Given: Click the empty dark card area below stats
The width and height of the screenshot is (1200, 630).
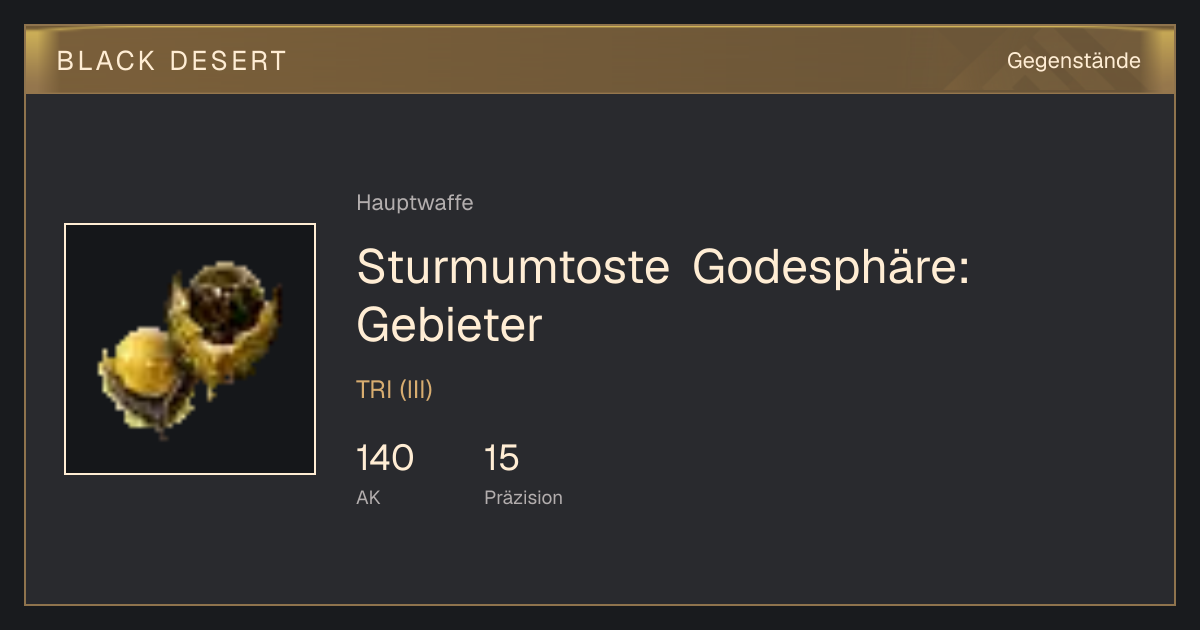Looking at the screenshot, I should (x=600, y=558).
